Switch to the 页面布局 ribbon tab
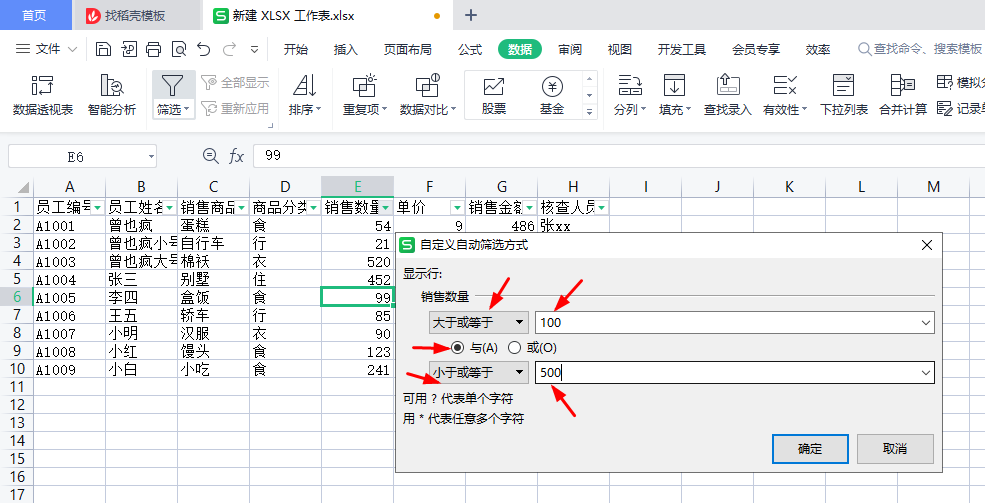 click(x=408, y=50)
